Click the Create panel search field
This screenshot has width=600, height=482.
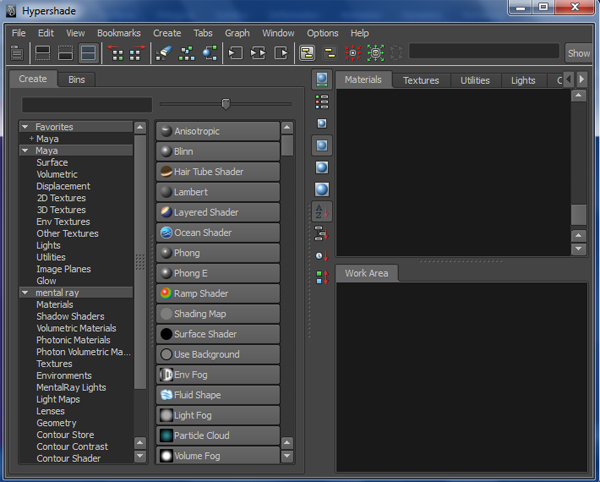[87, 105]
